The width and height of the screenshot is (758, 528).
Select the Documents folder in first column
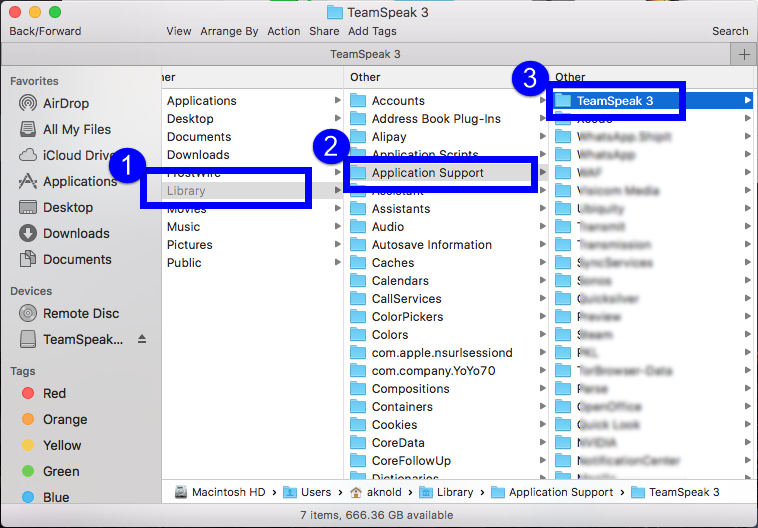pyautogui.click(x=252, y=137)
